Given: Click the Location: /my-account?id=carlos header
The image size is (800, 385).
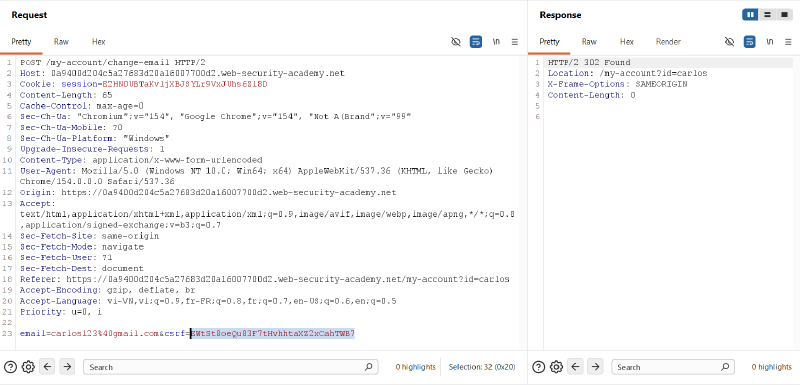Looking at the screenshot, I should [x=627, y=73].
